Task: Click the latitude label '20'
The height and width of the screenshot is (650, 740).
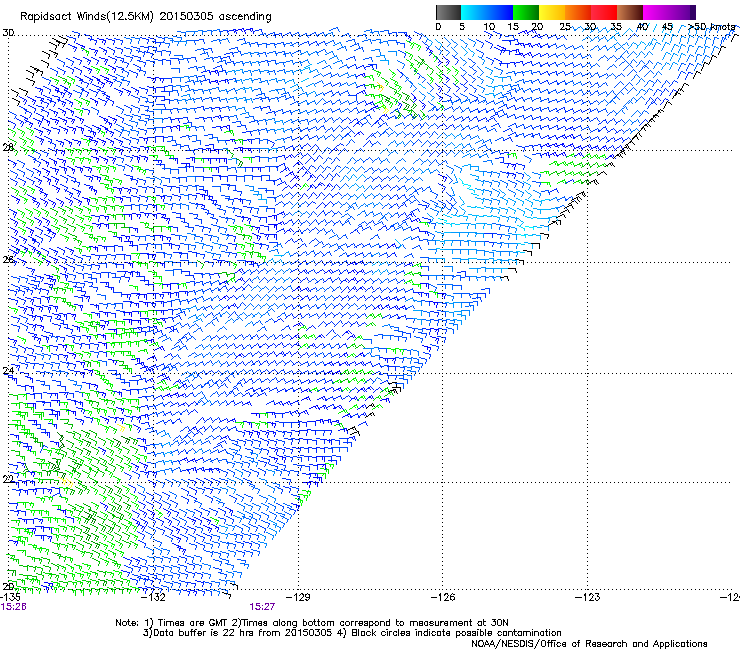Action: coord(8,587)
